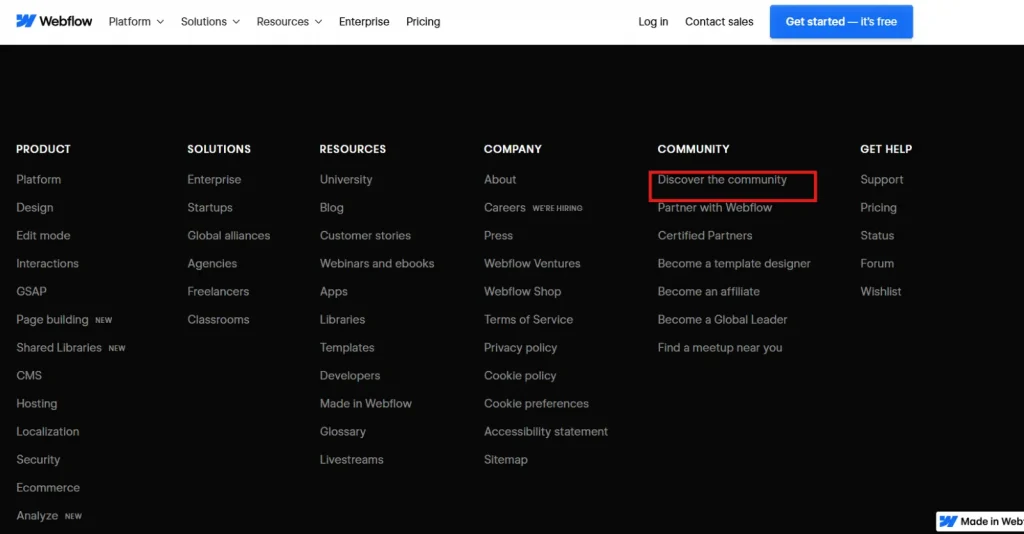
Task: Select the Interactions link
Action: (47, 264)
